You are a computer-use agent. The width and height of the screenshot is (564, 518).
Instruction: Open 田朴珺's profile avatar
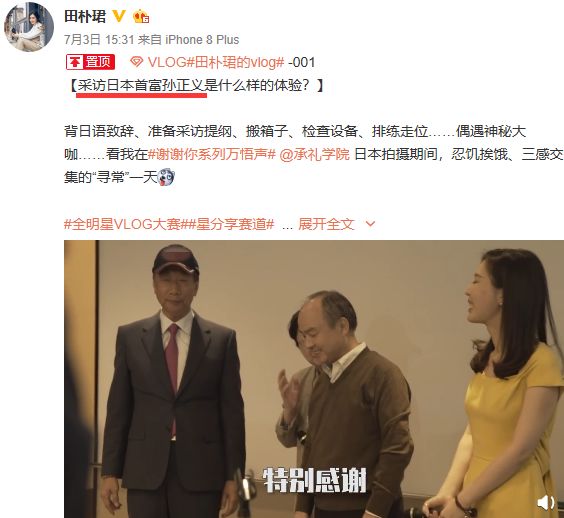(29, 27)
